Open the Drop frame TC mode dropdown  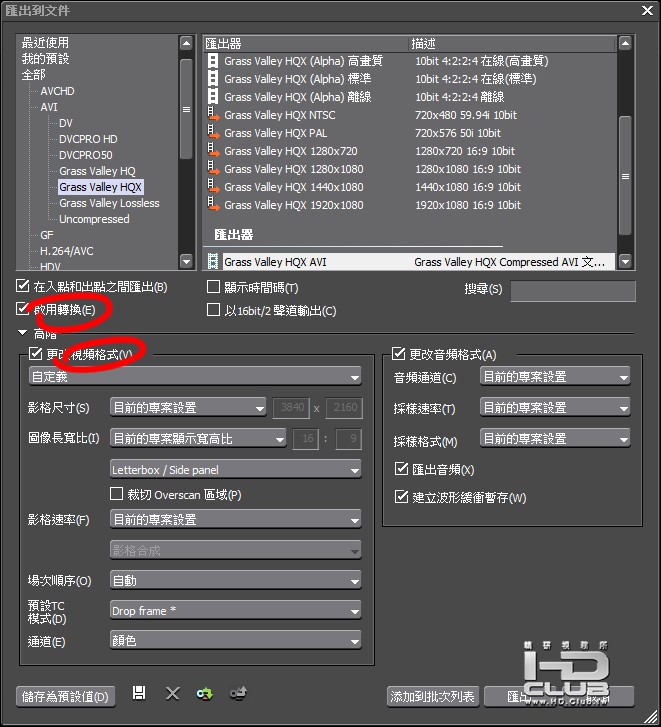click(x=235, y=611)
